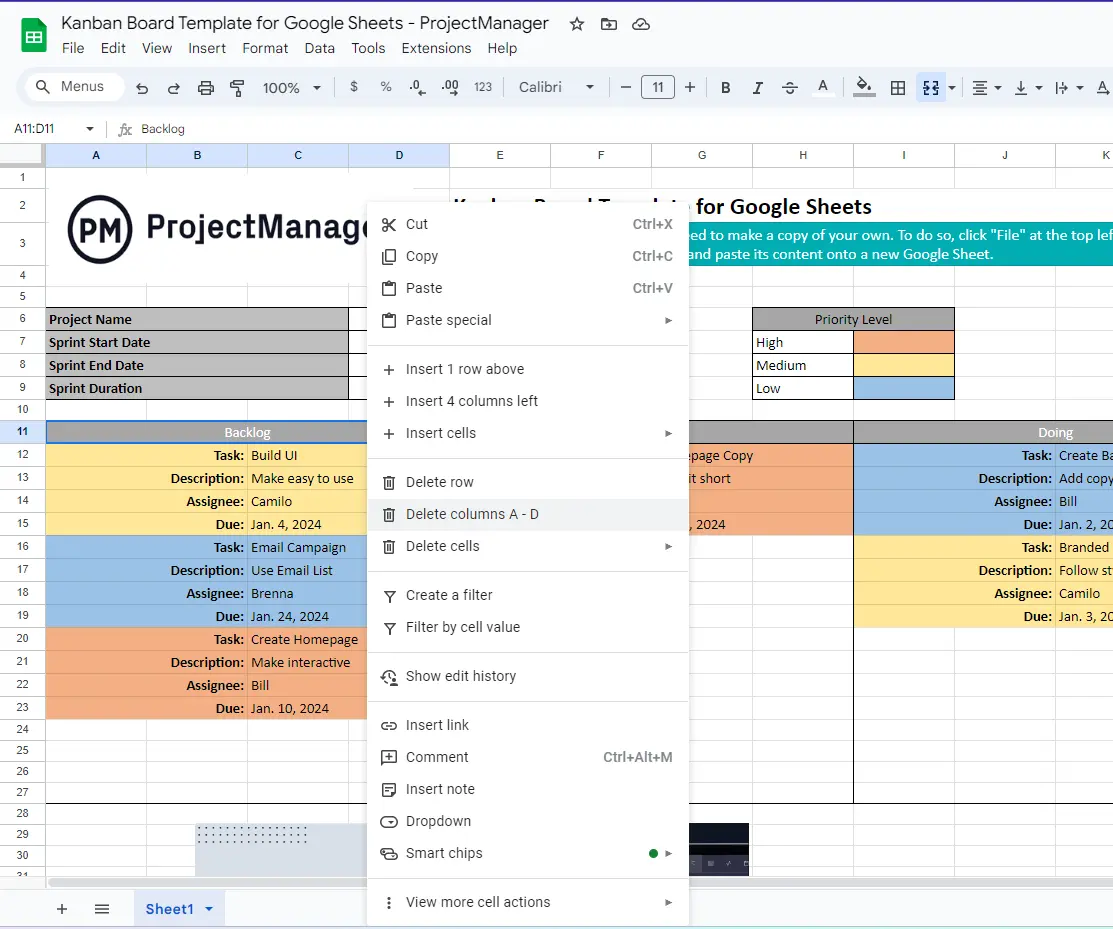1113x929 pixels.
Task: Open the All sheets list icon
Action: 102,909
